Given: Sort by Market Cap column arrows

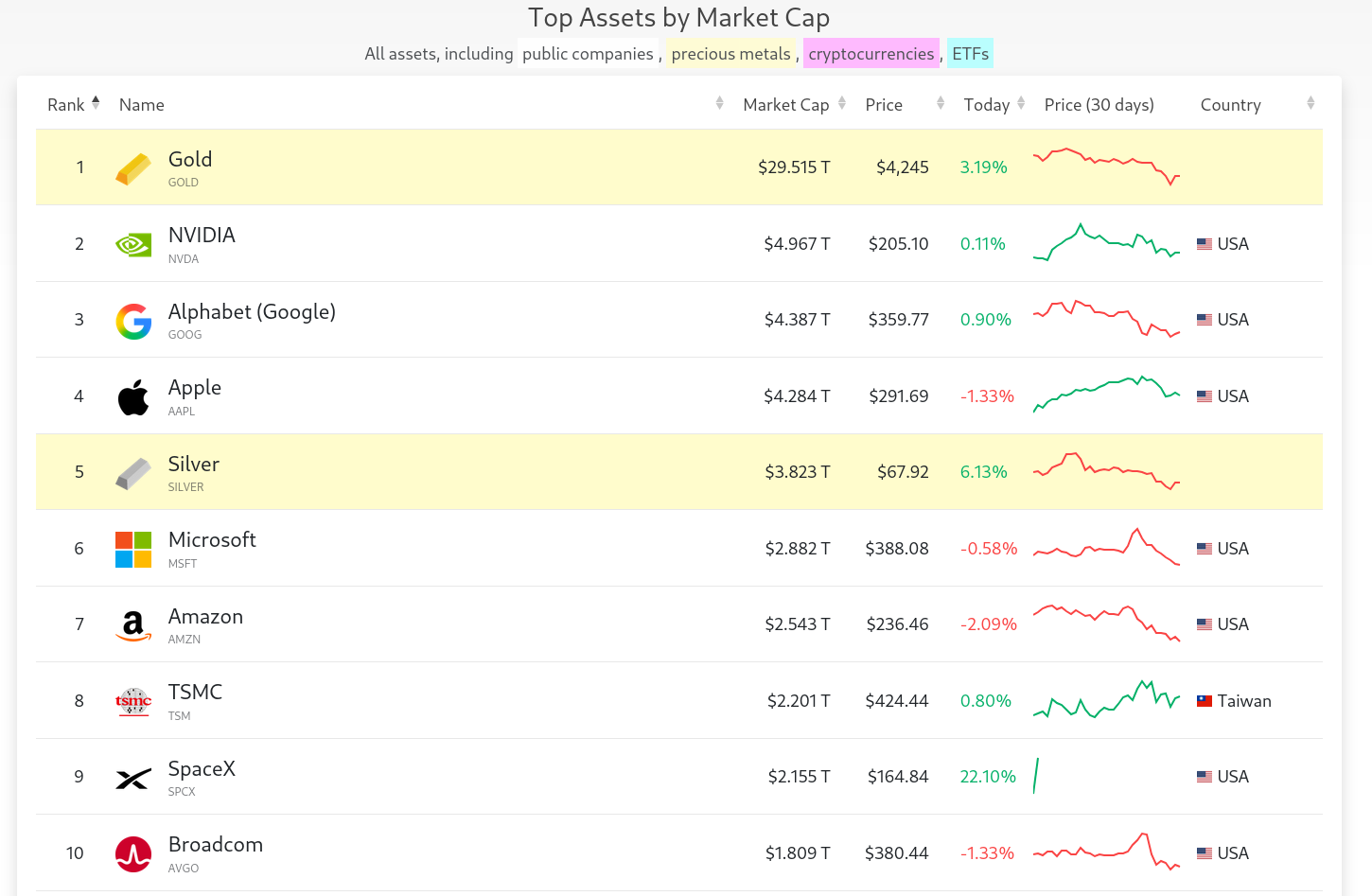Looking at the screenshot, I should pyautogui.click(x=842, y=103).
